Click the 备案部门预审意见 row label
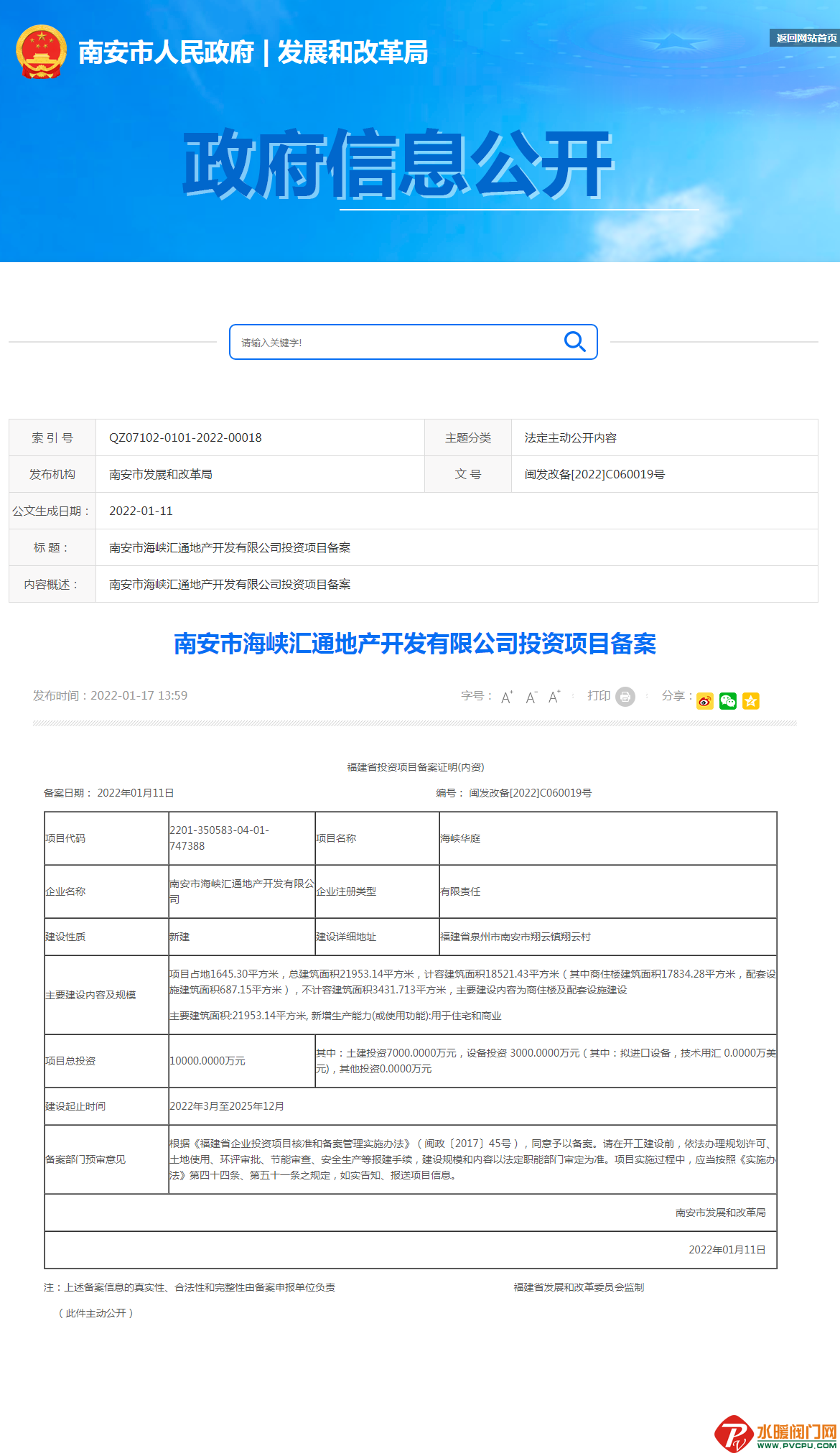The width and height of the screenshot is (840, 1456). pyautogui.click(x=85, y=1159)
